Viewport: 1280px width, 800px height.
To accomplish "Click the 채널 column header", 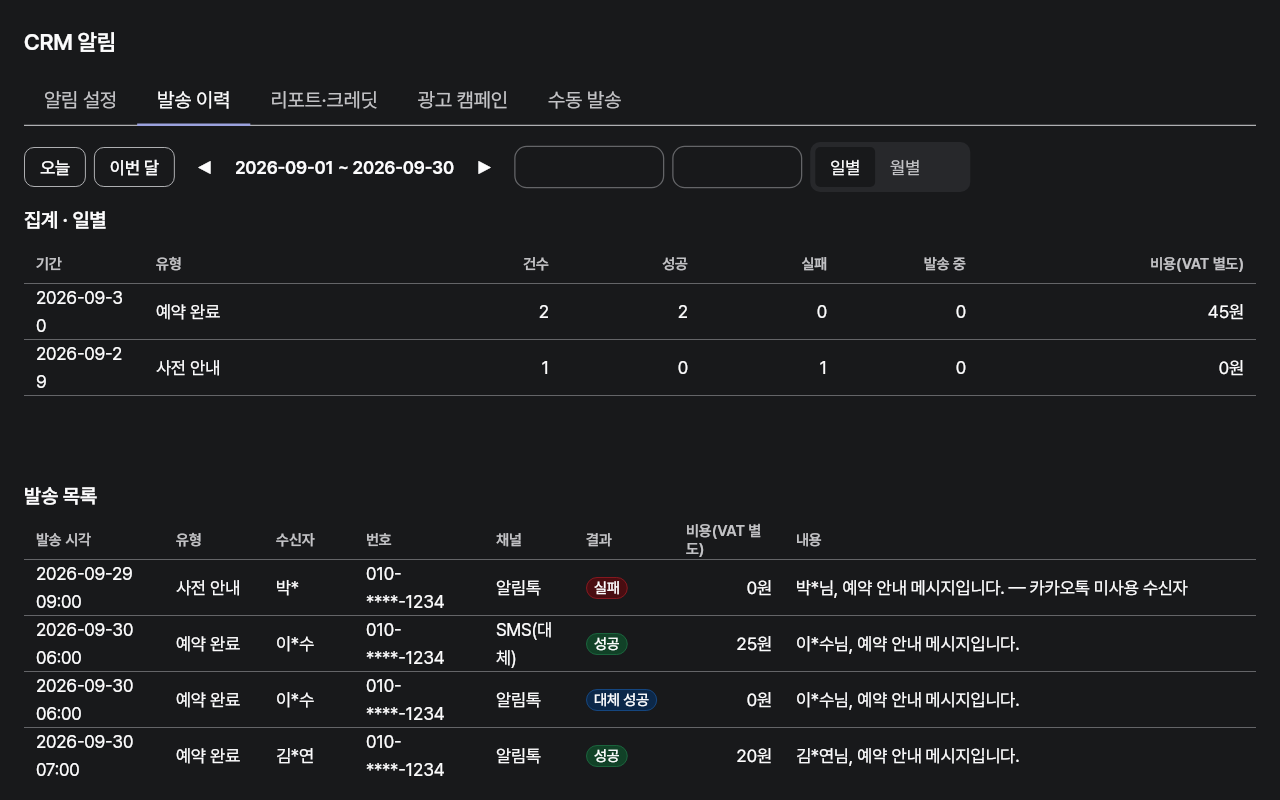I will pos(509,540).
